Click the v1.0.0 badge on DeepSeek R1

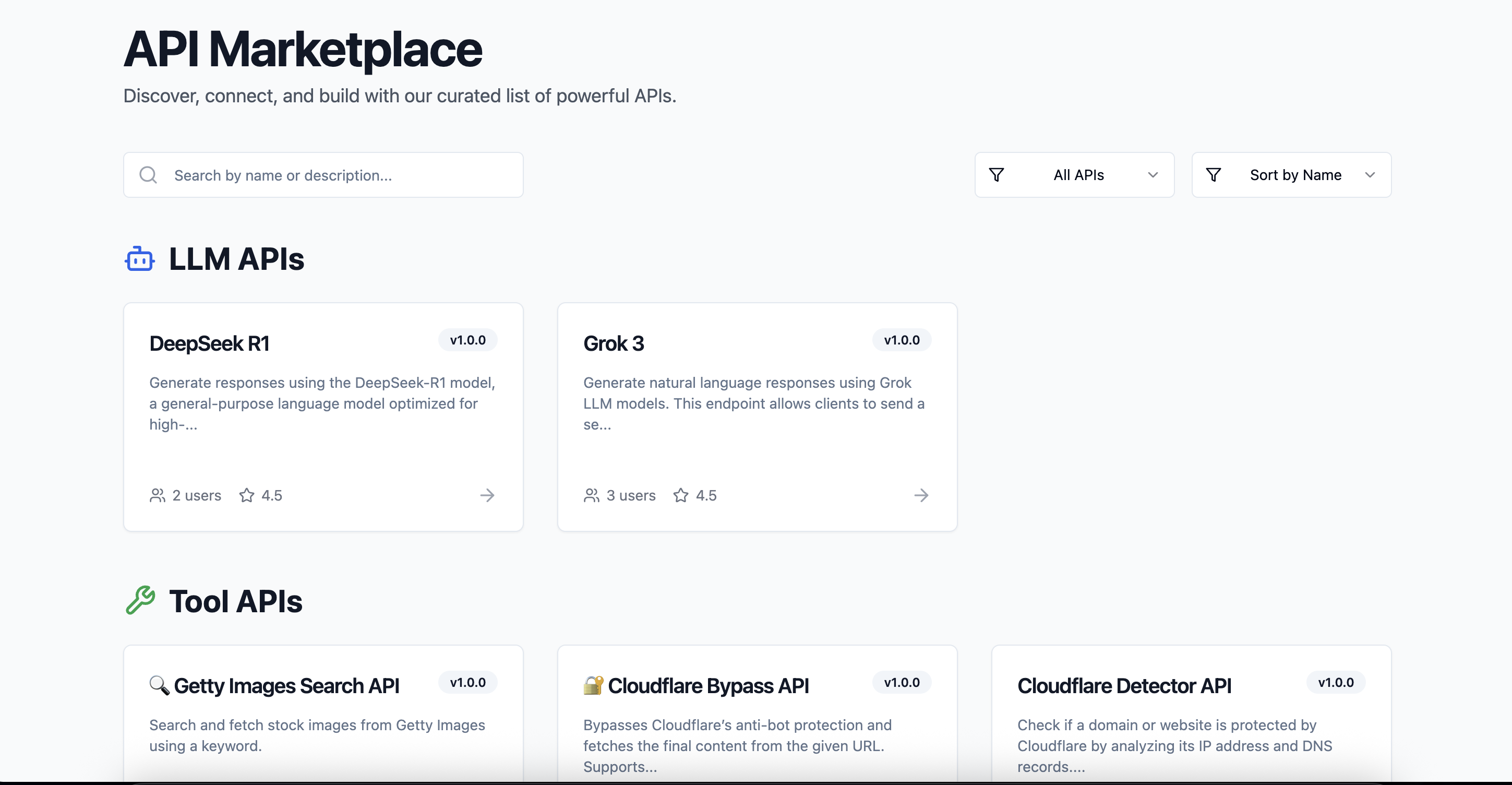468,340
